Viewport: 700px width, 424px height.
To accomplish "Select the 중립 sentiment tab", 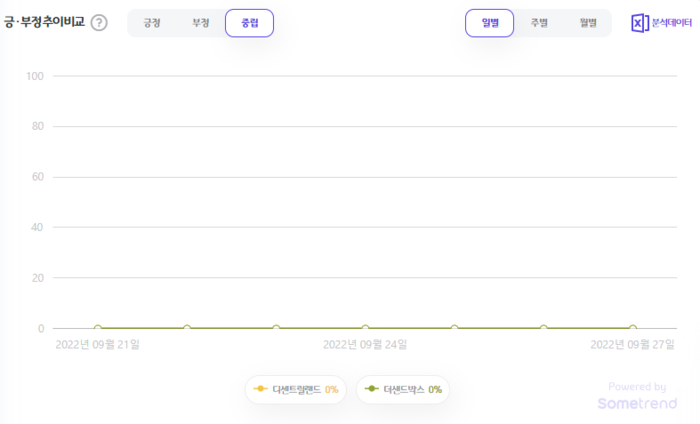I will click(x=249, y=23).
